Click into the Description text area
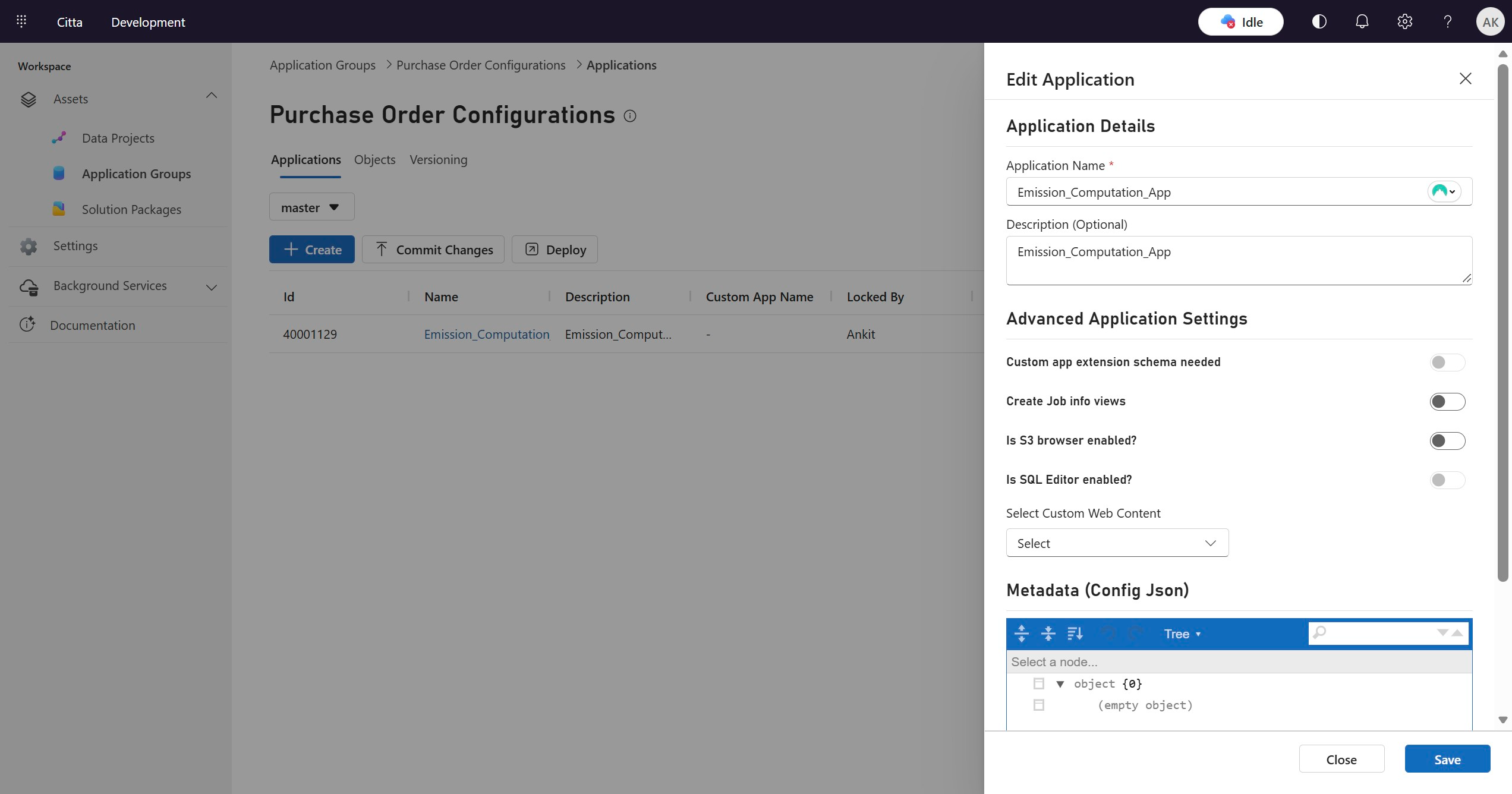 1238,260
